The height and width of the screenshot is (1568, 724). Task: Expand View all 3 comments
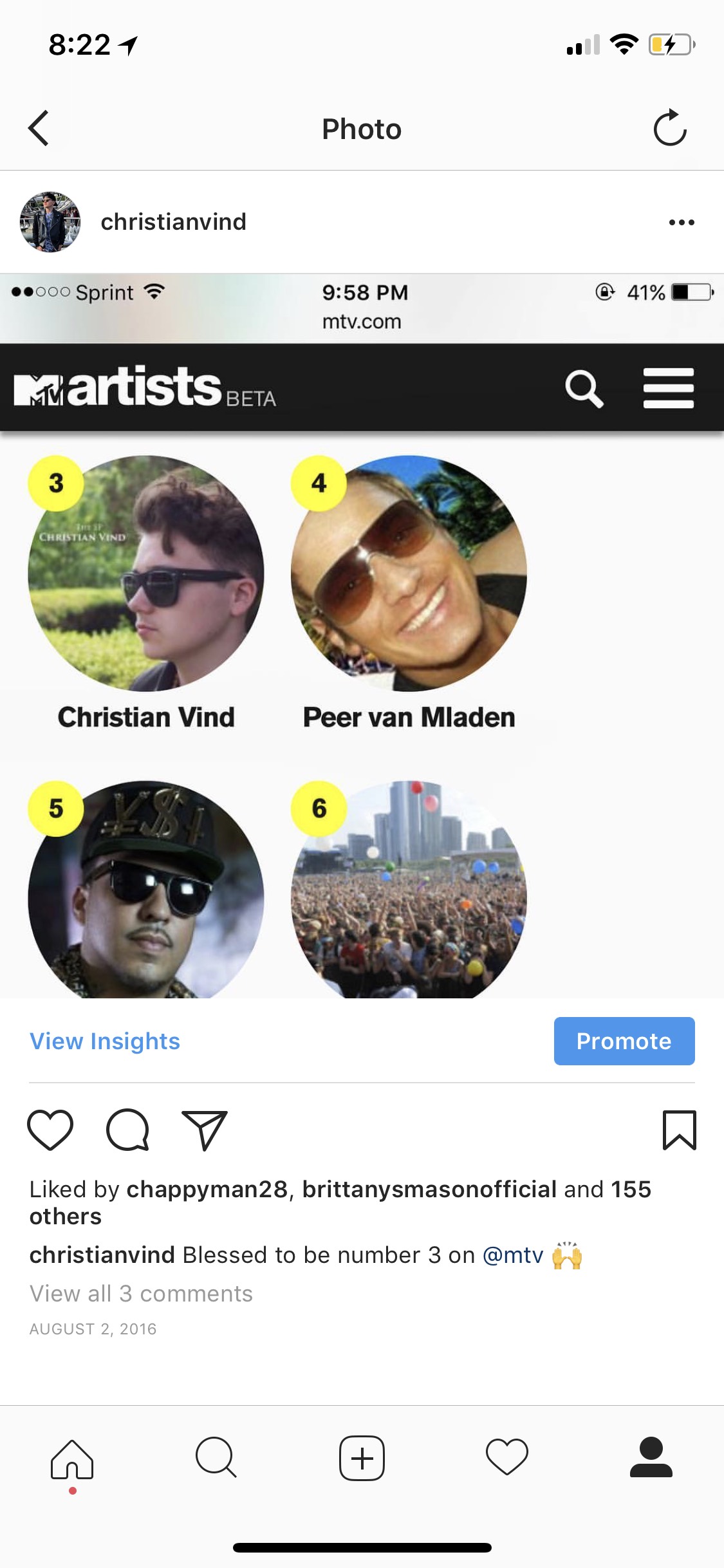141,1293
